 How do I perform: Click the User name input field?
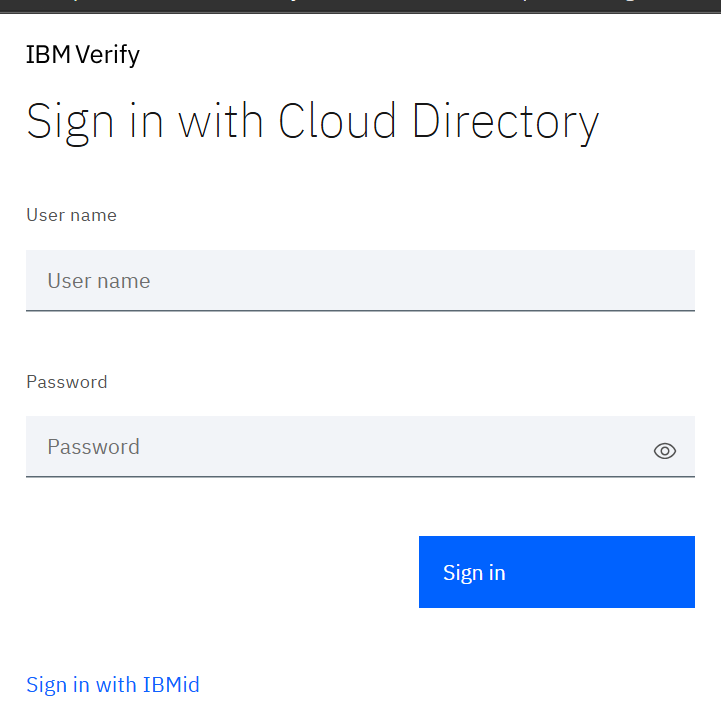[x=360, y=280]
